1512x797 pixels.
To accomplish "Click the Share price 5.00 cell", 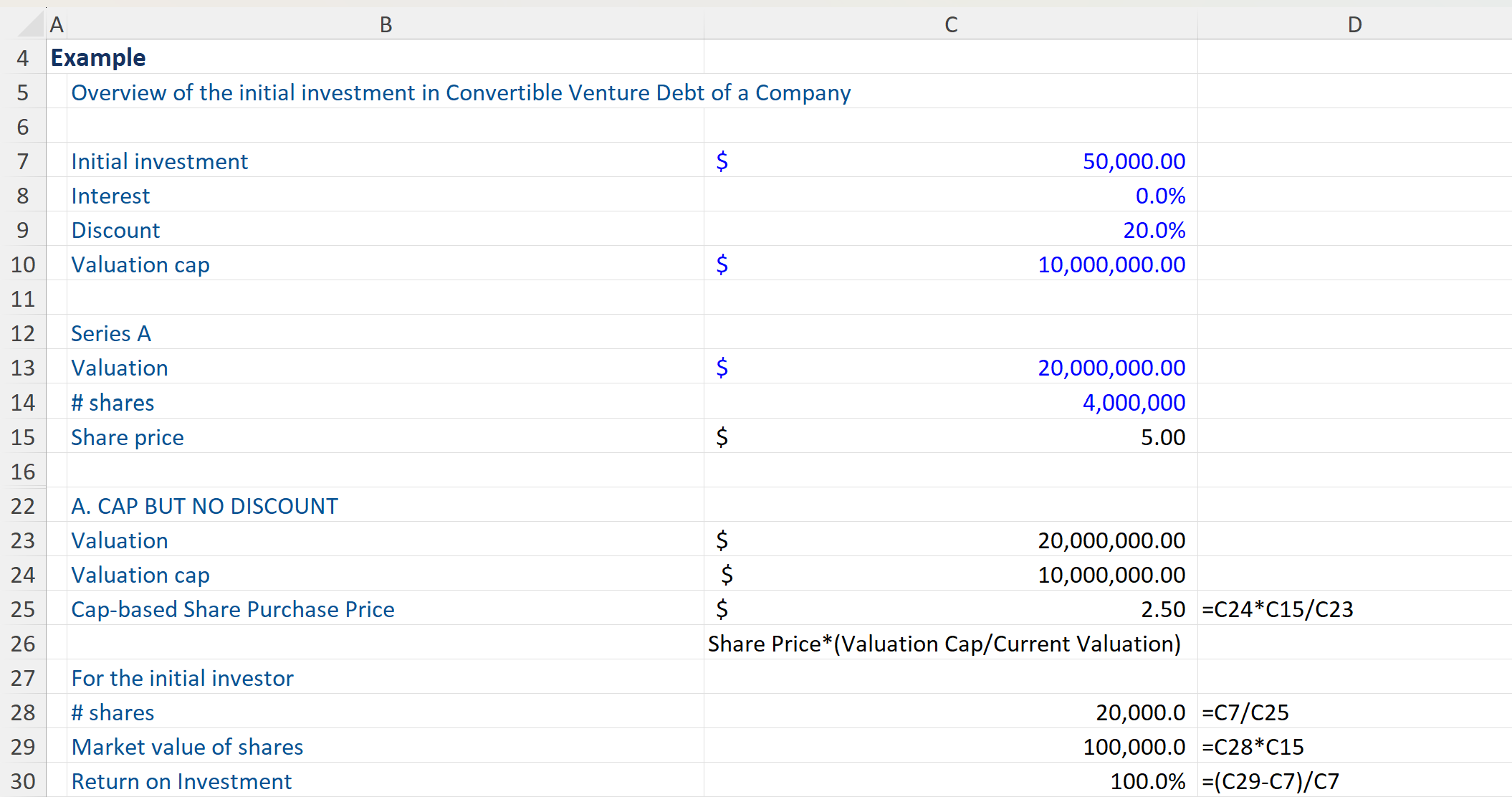I will coord(1162,437).
